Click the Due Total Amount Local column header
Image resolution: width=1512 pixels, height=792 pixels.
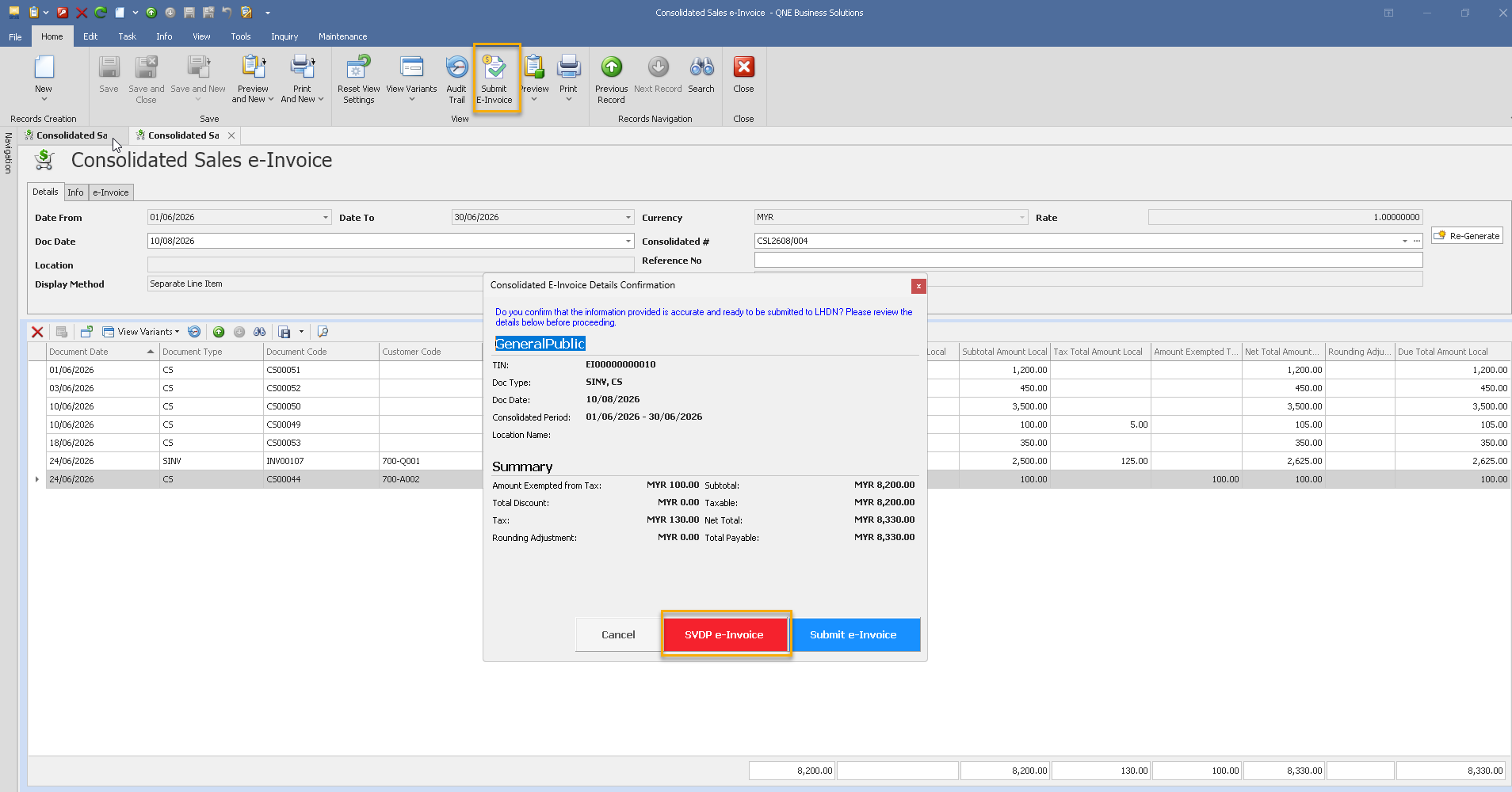(1453, 352)
